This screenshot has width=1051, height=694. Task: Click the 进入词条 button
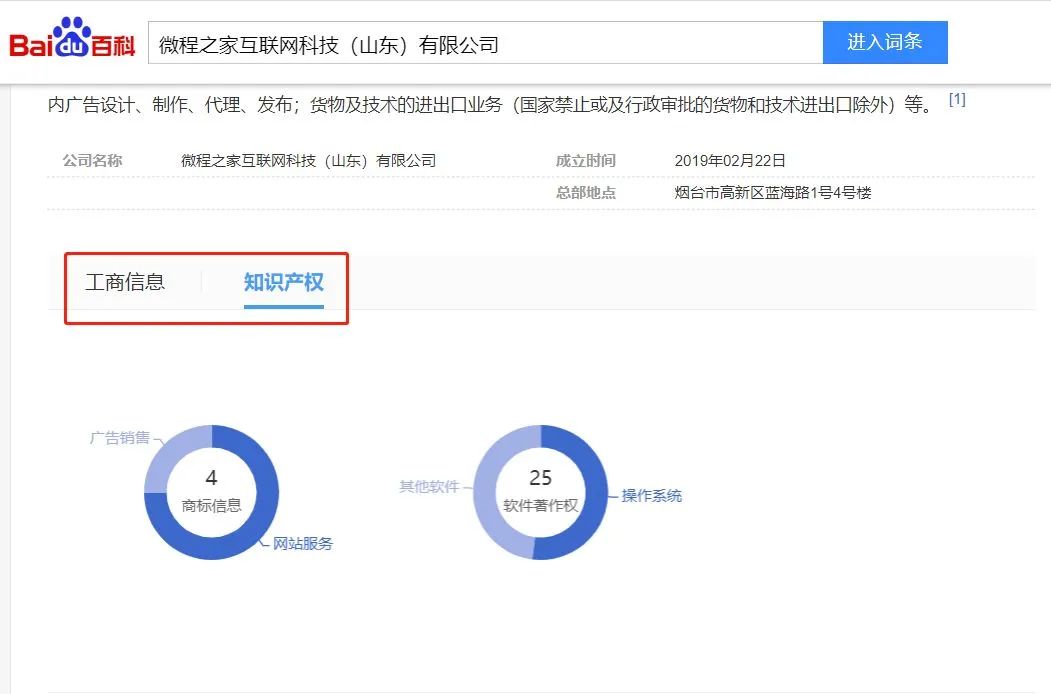[x=884, y=42]
